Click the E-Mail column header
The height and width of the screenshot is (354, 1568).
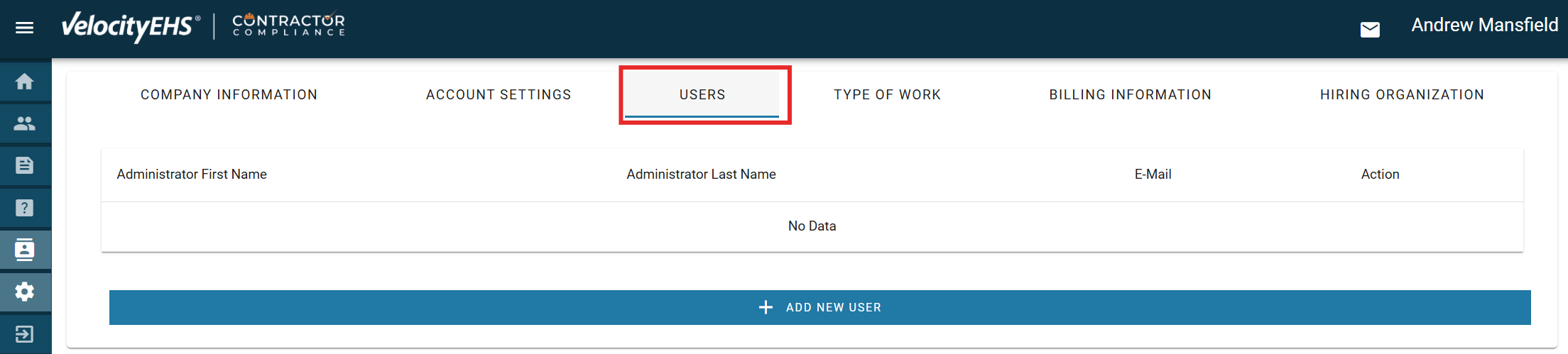1153,175
